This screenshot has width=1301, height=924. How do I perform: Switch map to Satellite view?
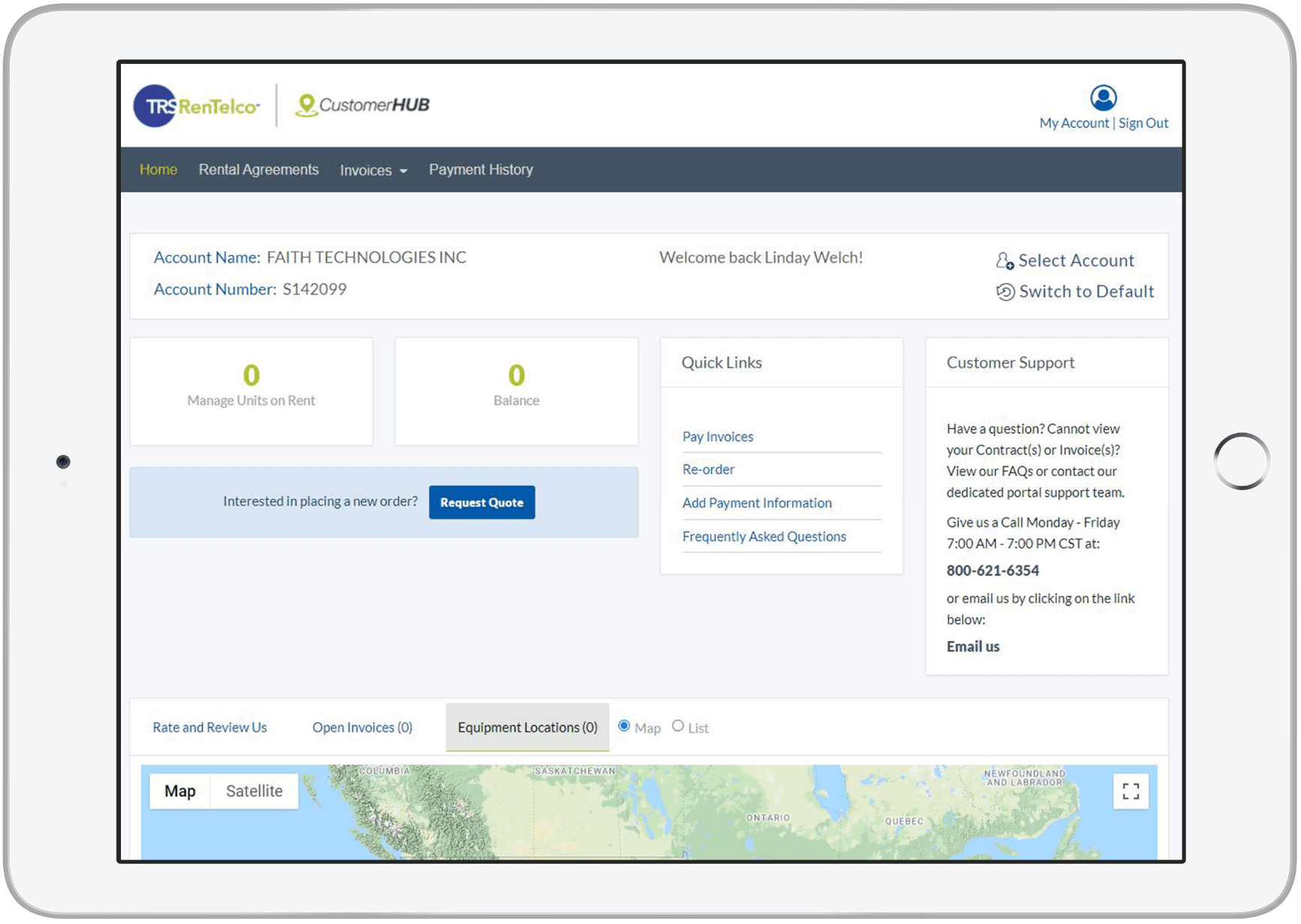pyautogui.click(x=254, y=791)
